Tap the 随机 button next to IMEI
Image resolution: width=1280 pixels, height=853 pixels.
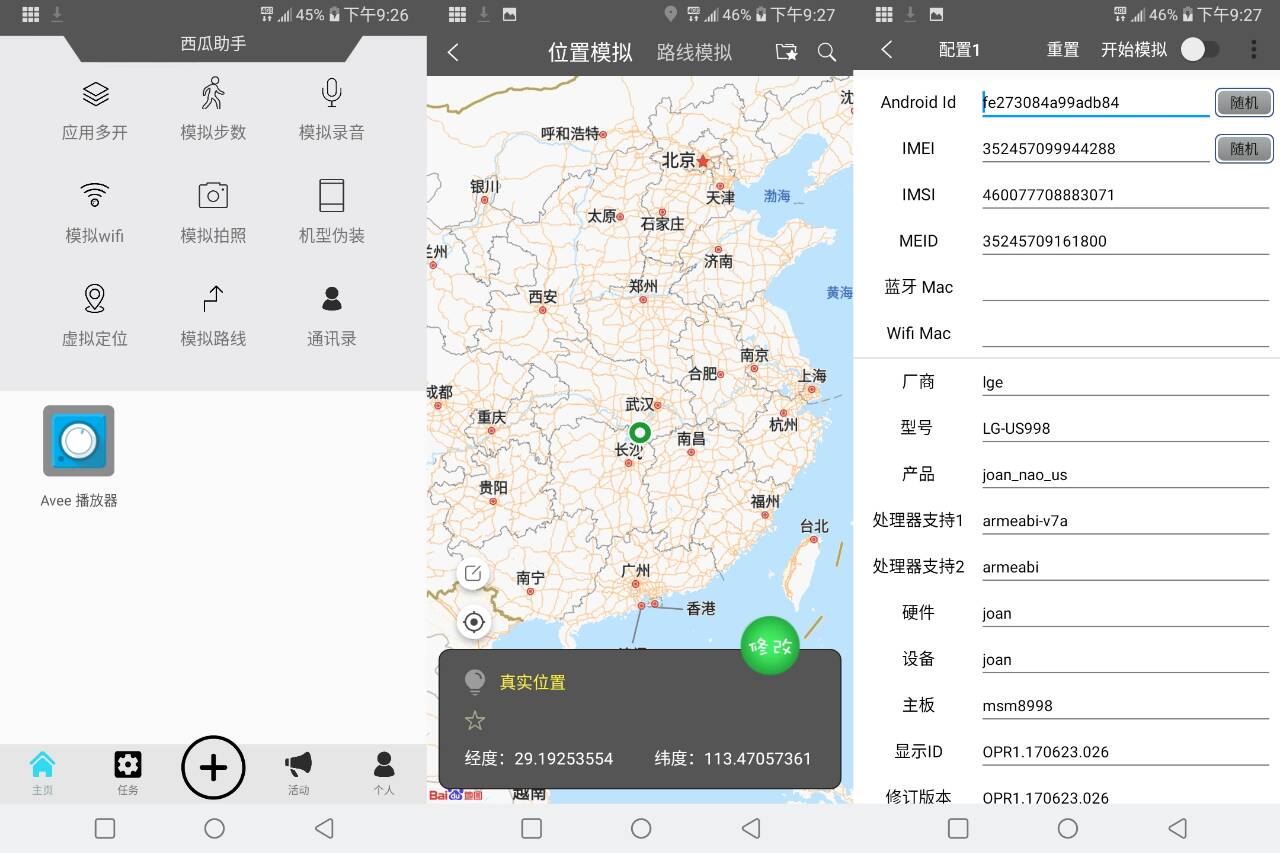pos(1244,148)
